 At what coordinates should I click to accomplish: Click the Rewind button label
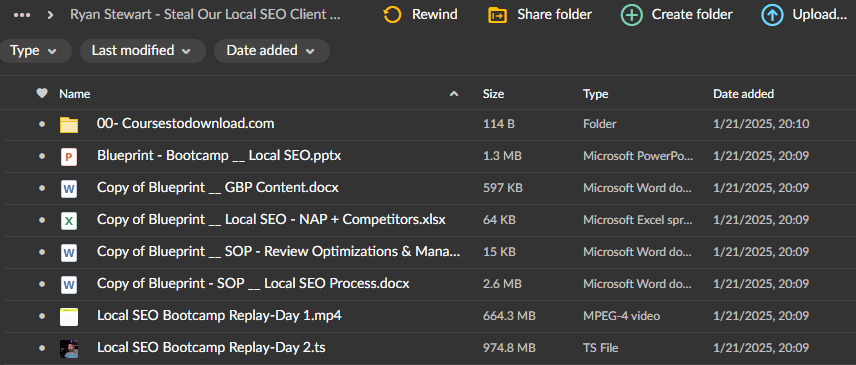click(435, 15)
